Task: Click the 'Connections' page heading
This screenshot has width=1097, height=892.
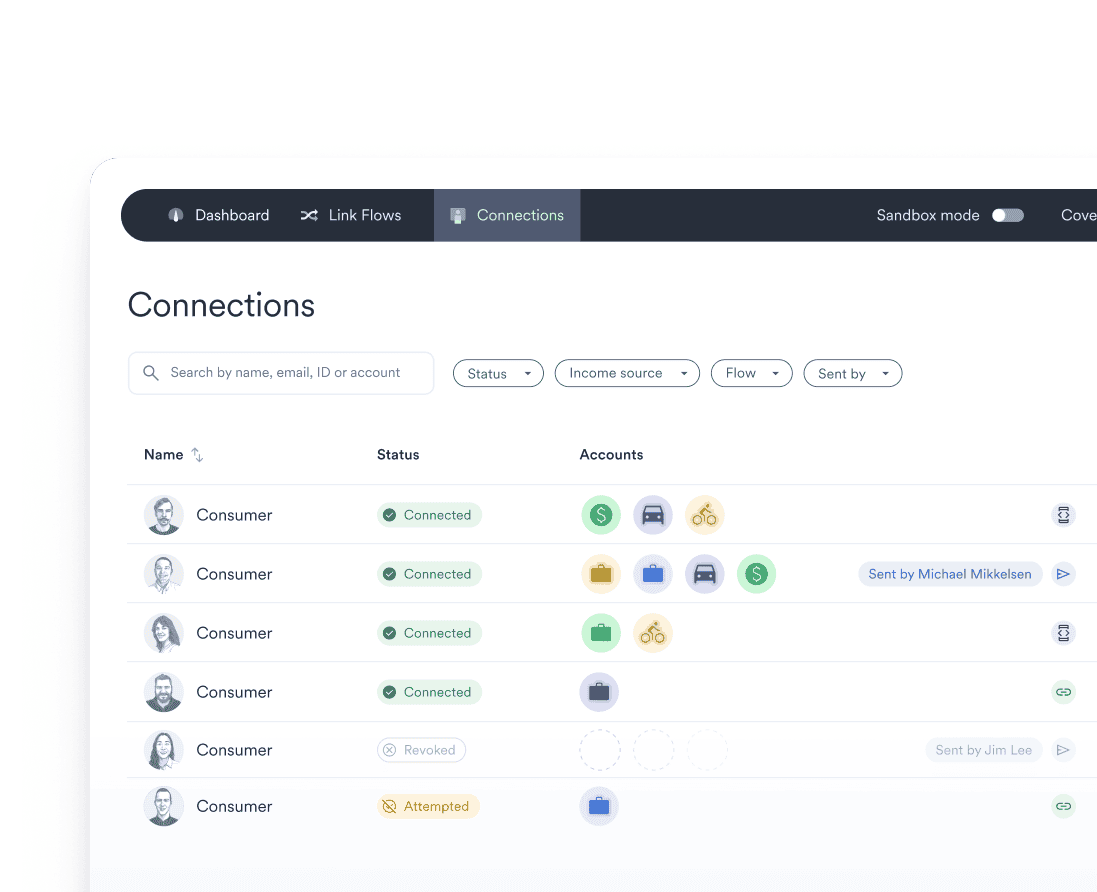Action: [222, 306]
